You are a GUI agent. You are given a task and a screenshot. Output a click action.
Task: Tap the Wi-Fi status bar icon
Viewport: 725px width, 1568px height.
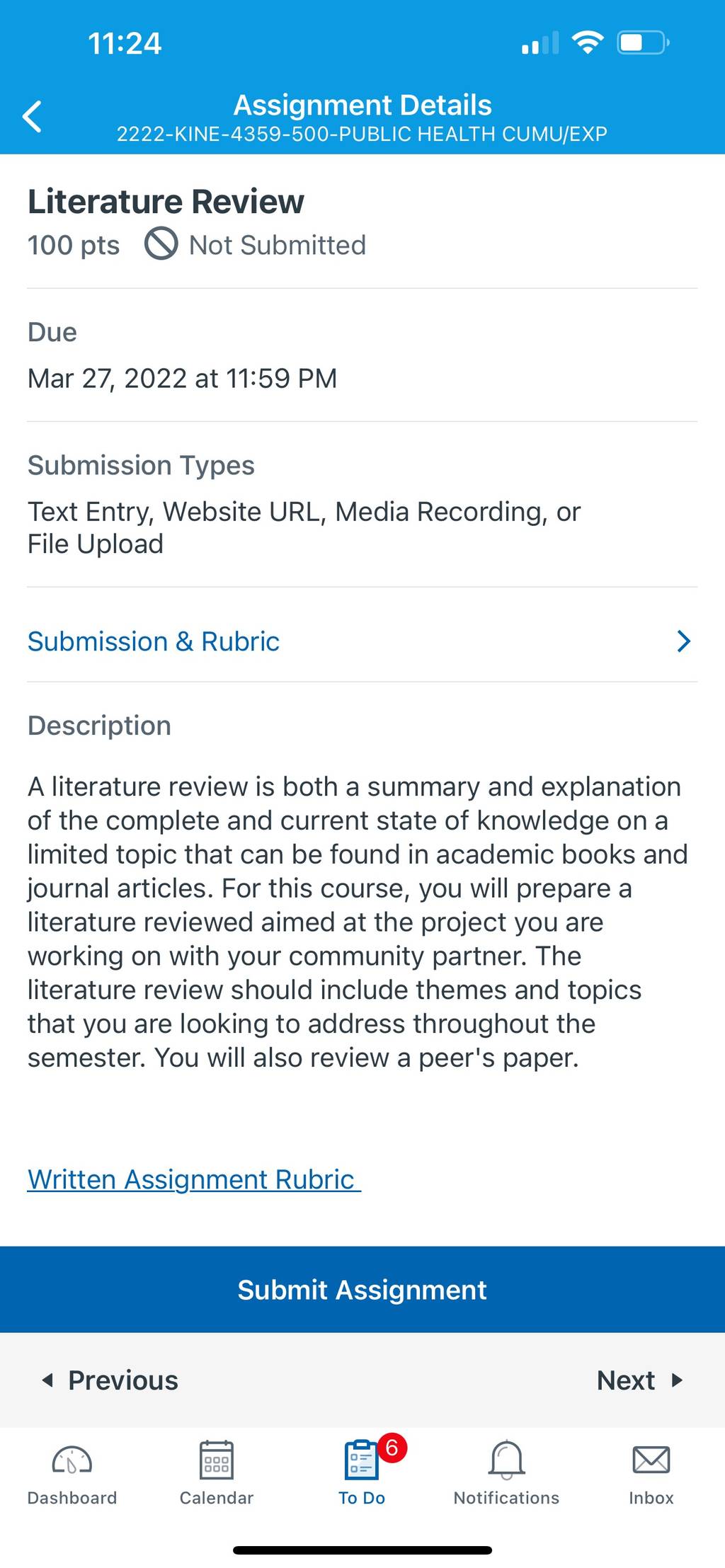588,42
